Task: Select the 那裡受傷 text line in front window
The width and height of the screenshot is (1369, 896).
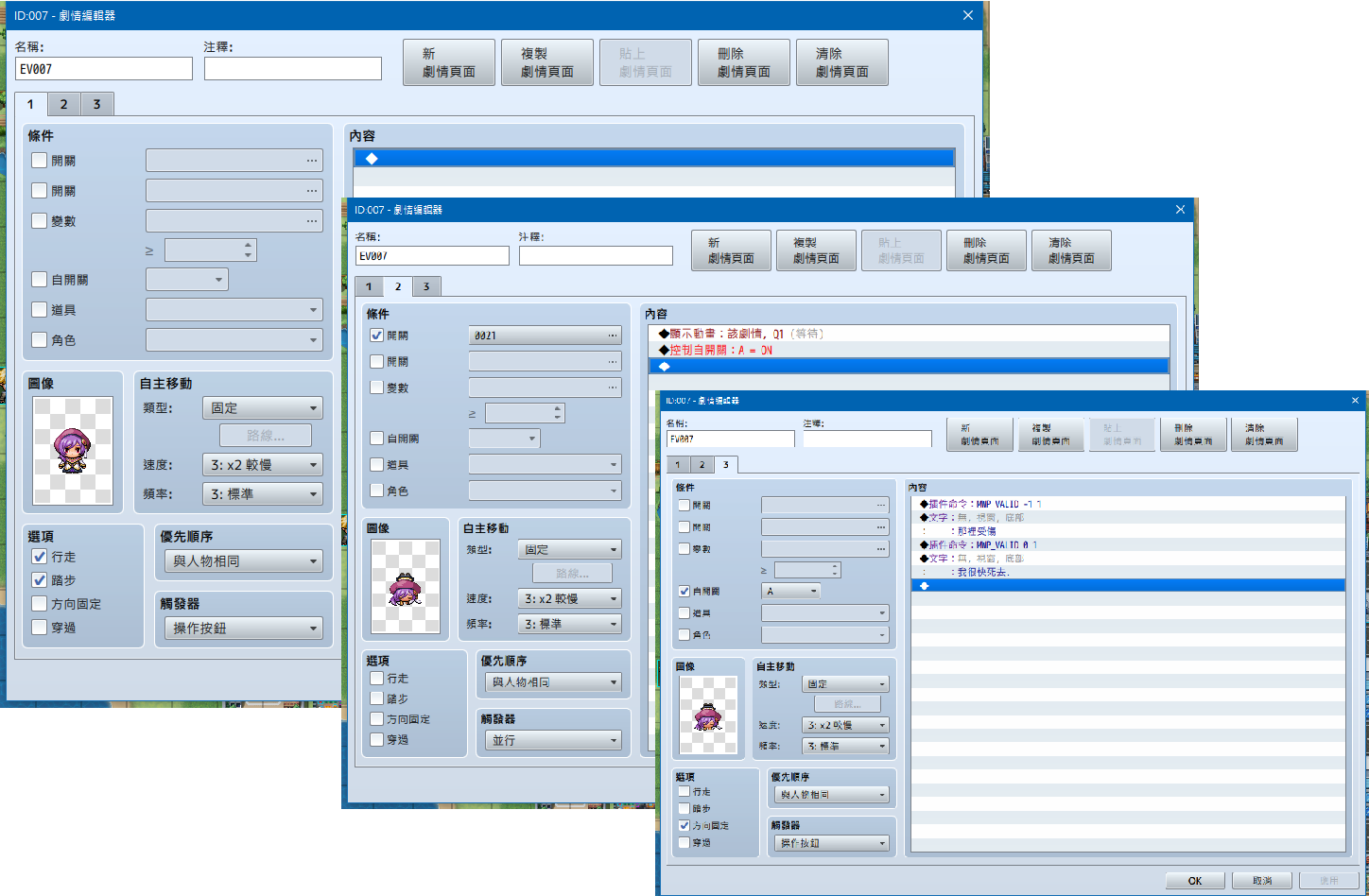Action: click(1128, 531)
